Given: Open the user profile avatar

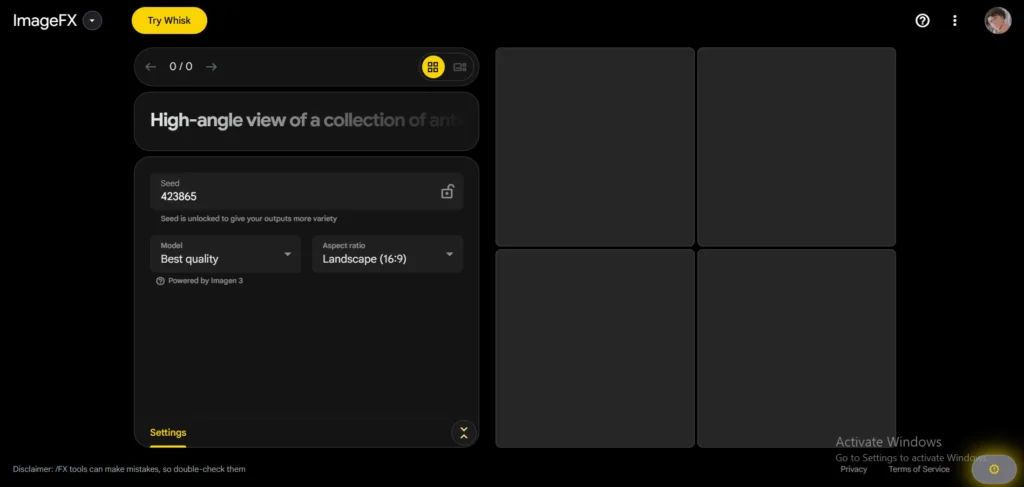Looking at the screenshot, I should pos(997,21).
